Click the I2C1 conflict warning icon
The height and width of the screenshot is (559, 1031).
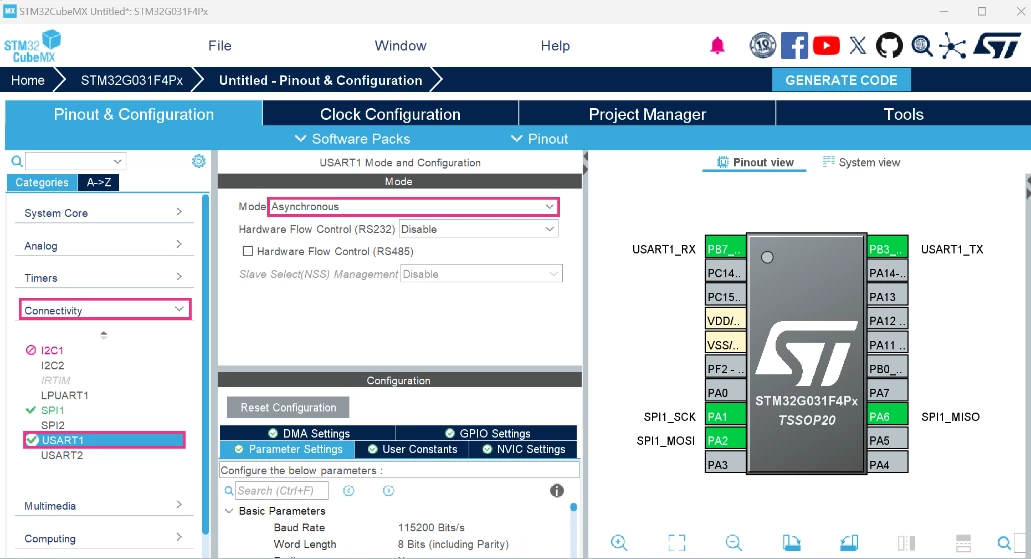30,350
